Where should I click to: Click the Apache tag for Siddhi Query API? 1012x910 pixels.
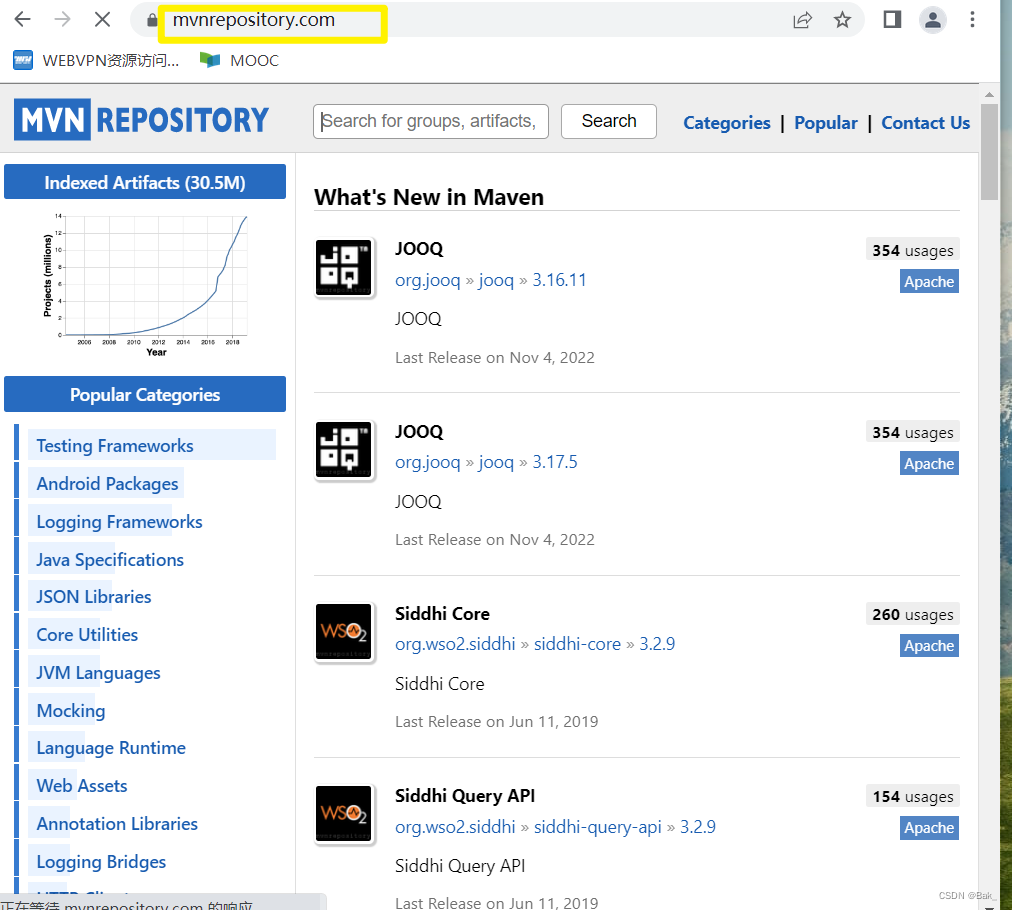[x=929, y=827]
